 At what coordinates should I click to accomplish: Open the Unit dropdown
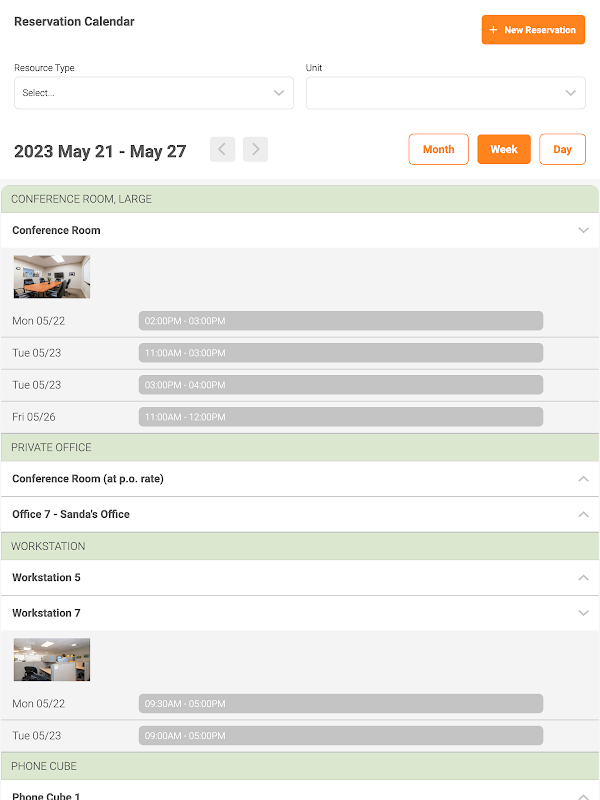pos(445,93)
